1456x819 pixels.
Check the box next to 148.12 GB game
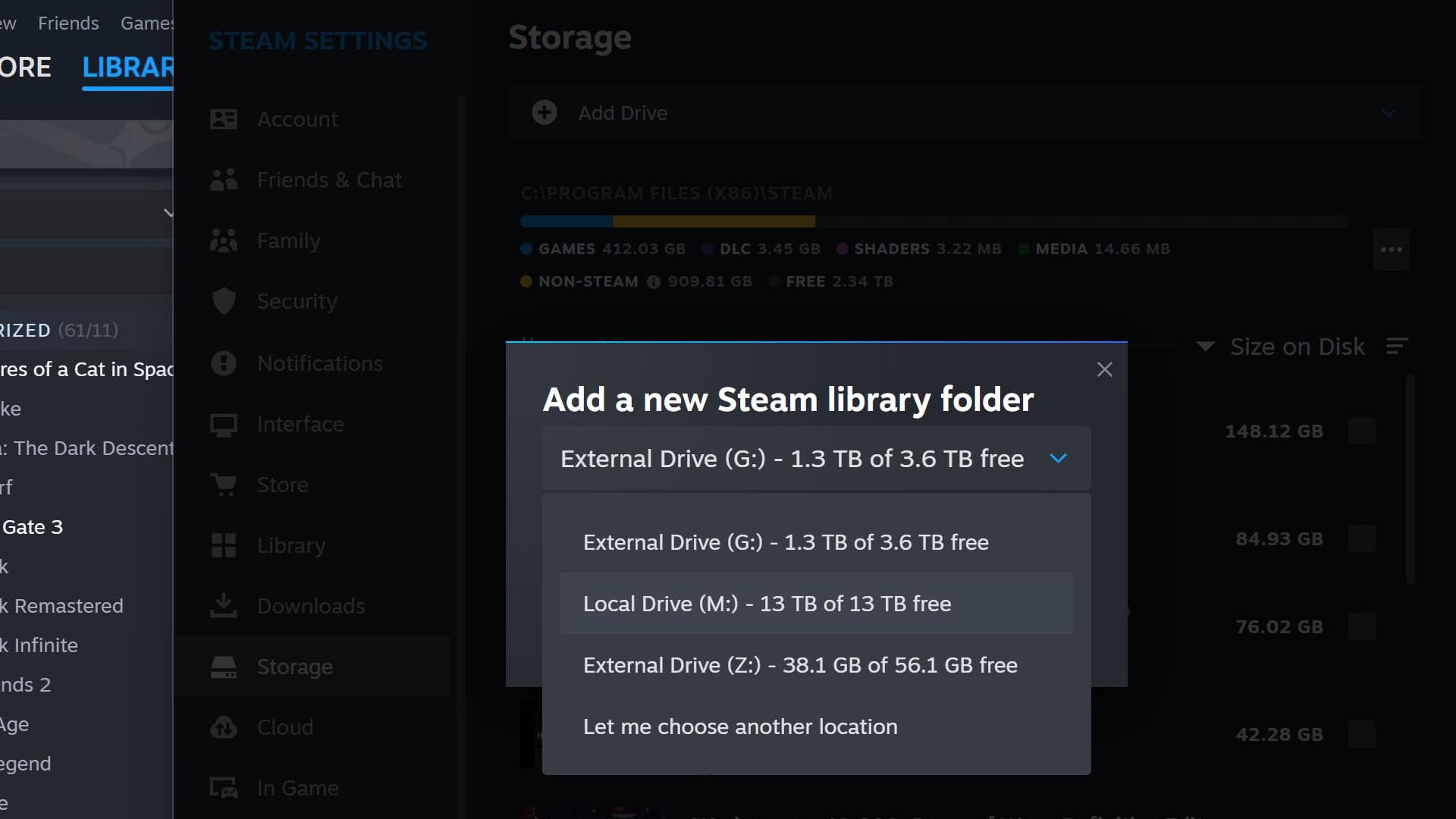tap(1362, 431)
